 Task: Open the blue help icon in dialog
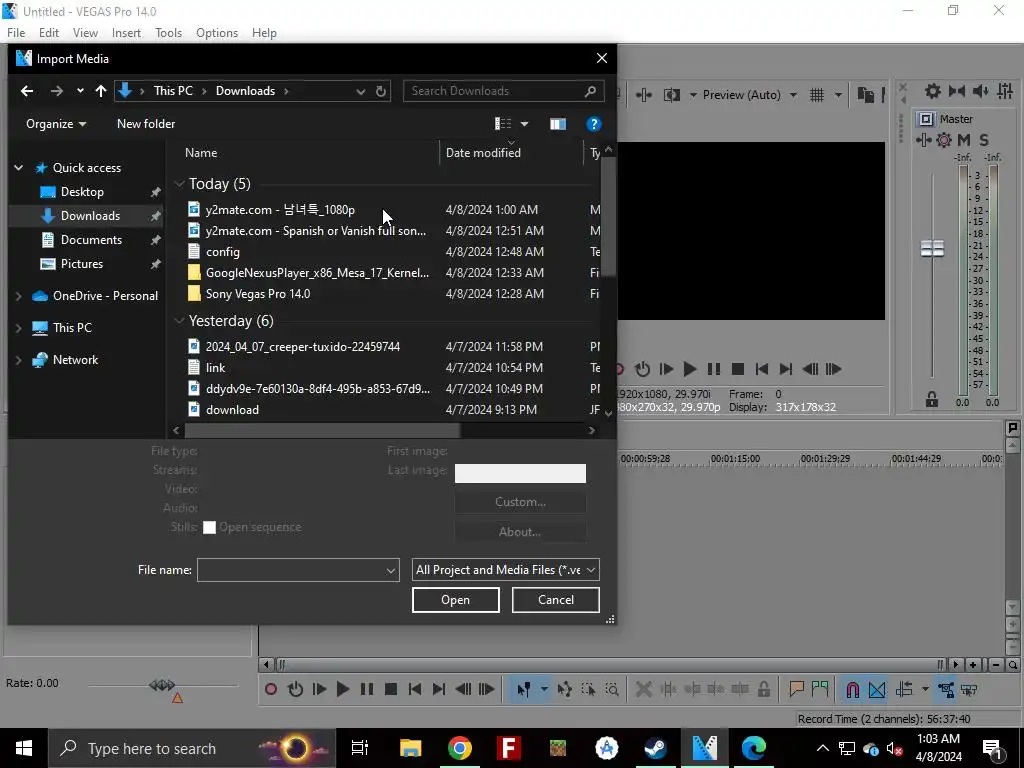[x=593, y=124]
